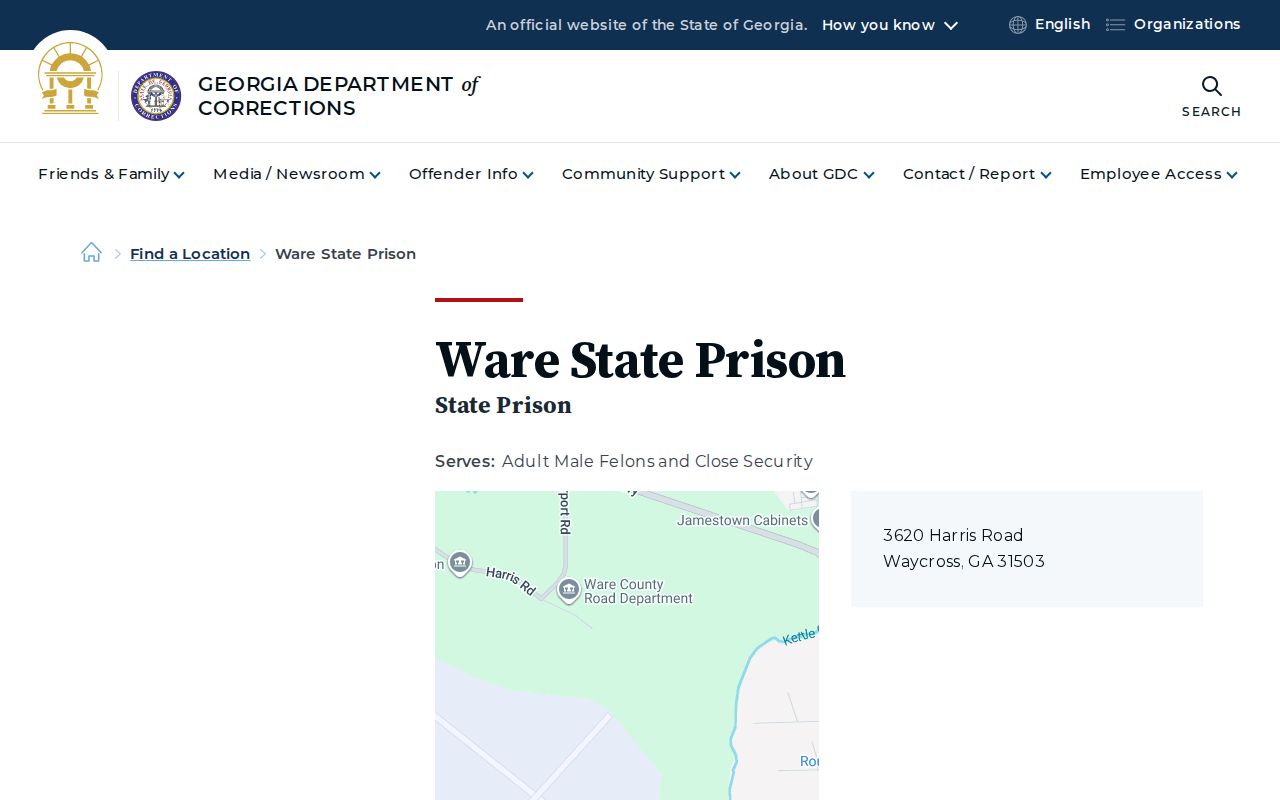
Task: Expand the About GDC menu
Action: tap(822, 174)
